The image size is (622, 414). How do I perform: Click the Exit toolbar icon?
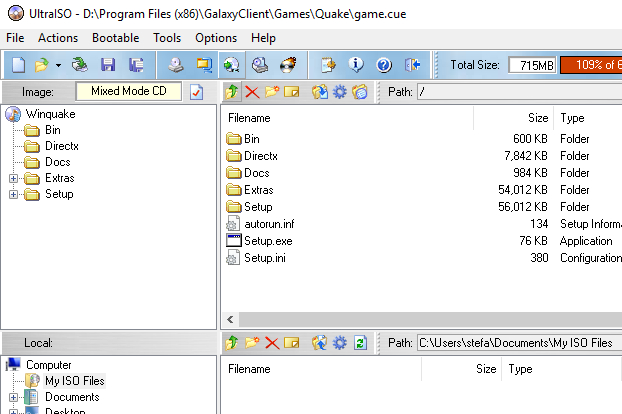coord(412,65)
